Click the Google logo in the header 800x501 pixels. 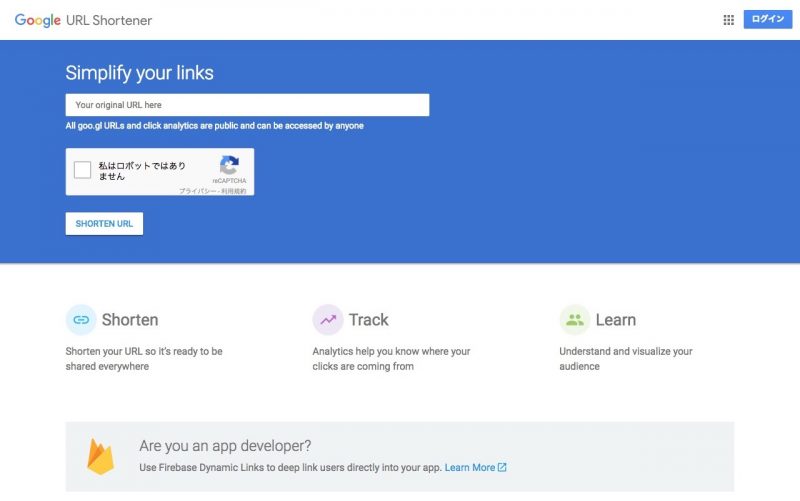click(37, 20)
